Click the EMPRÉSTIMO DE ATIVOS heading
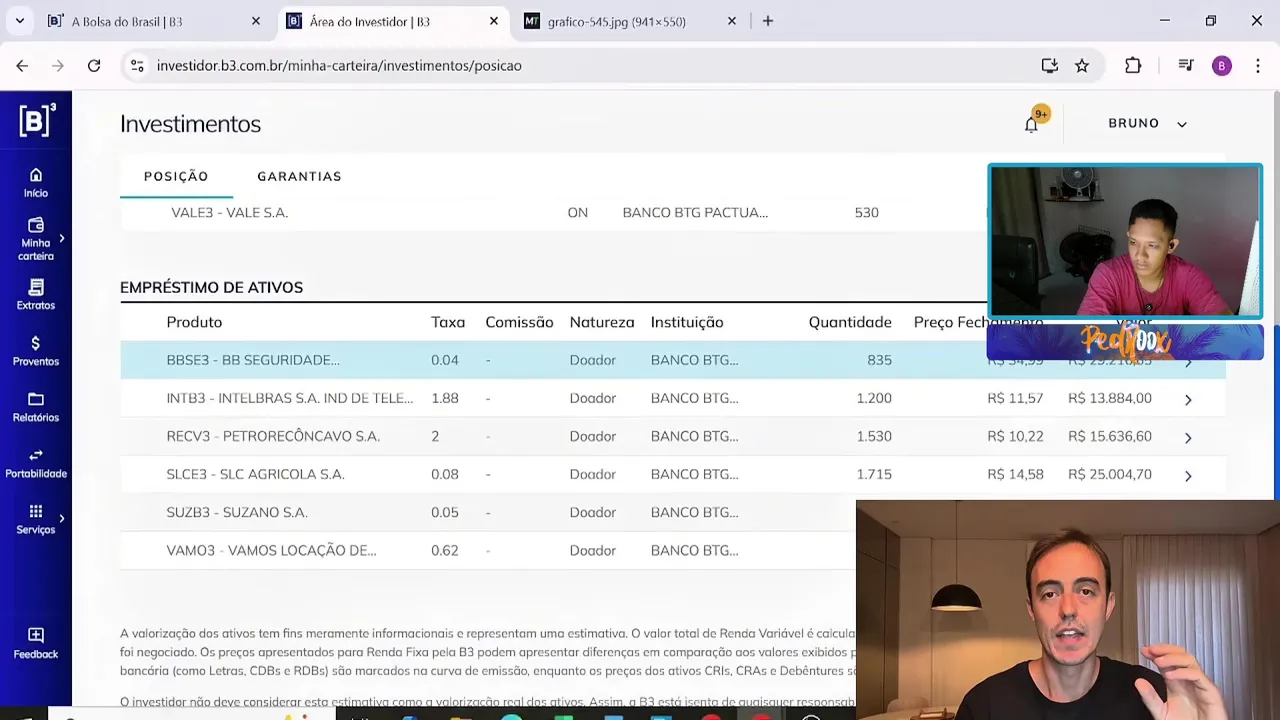The width and height of the screenshot is (1280, 720). click(x=211, y=287)
